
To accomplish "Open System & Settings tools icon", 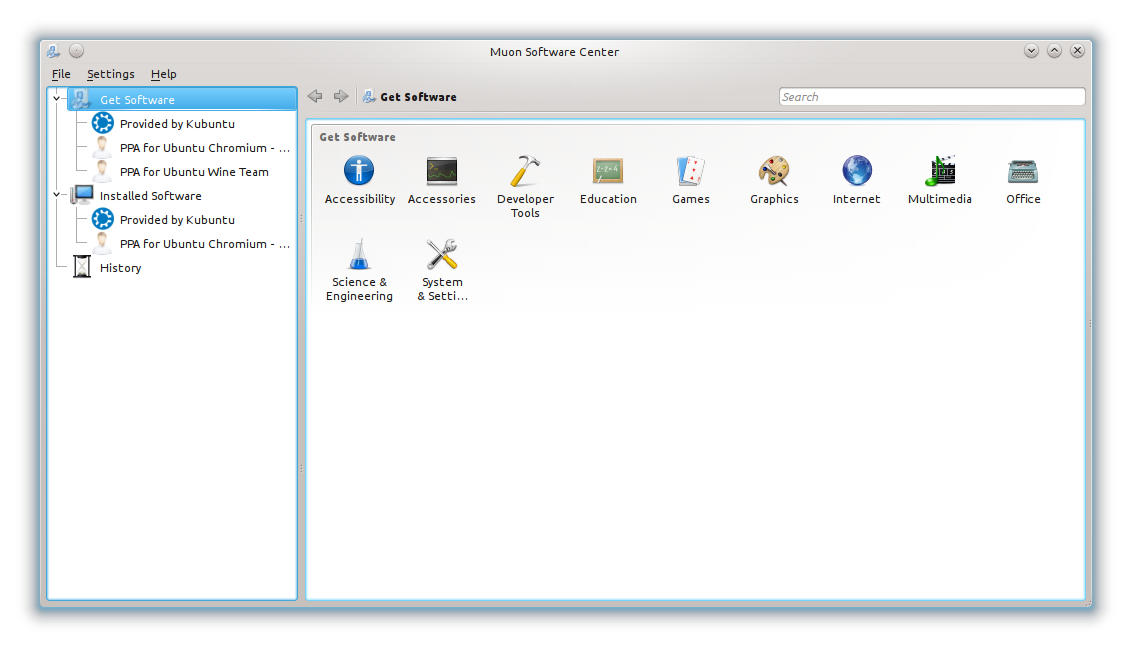I will [442, 254].
